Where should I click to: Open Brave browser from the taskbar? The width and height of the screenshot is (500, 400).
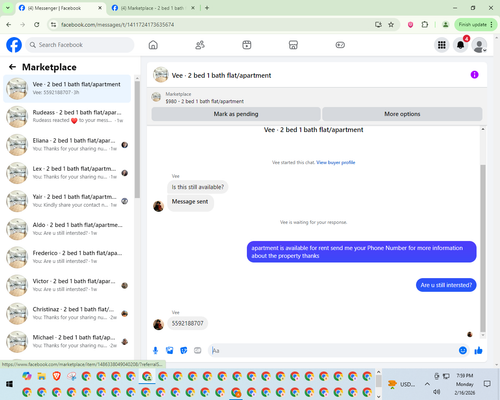(57, 377)
